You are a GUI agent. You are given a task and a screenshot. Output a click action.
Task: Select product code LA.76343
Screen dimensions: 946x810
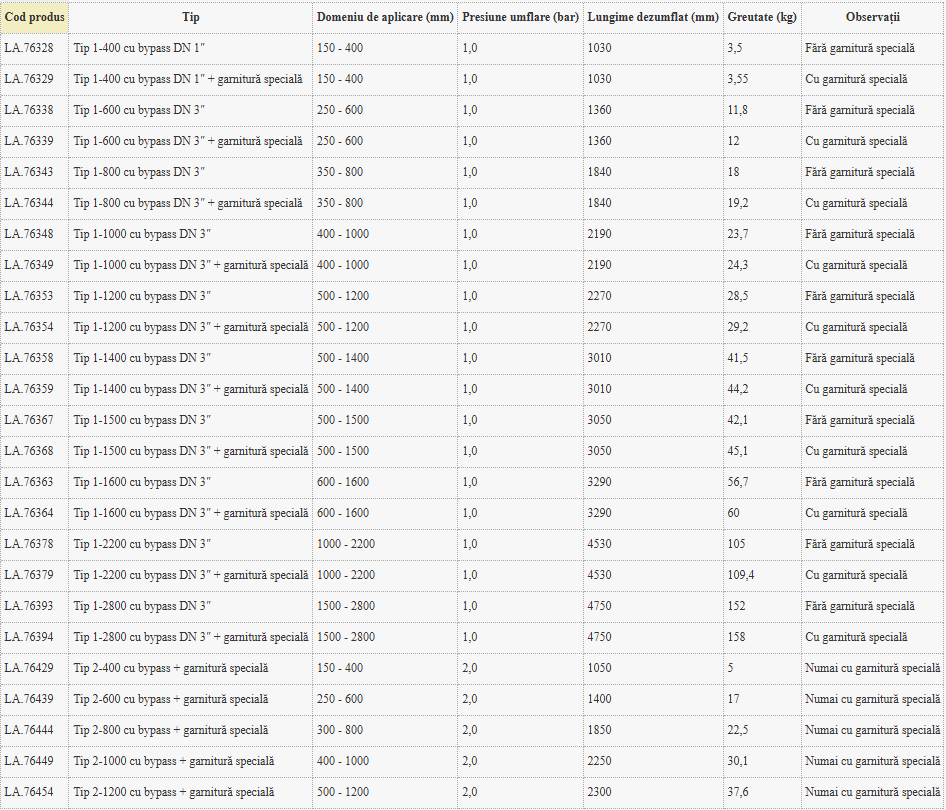(x=29, y=172)
